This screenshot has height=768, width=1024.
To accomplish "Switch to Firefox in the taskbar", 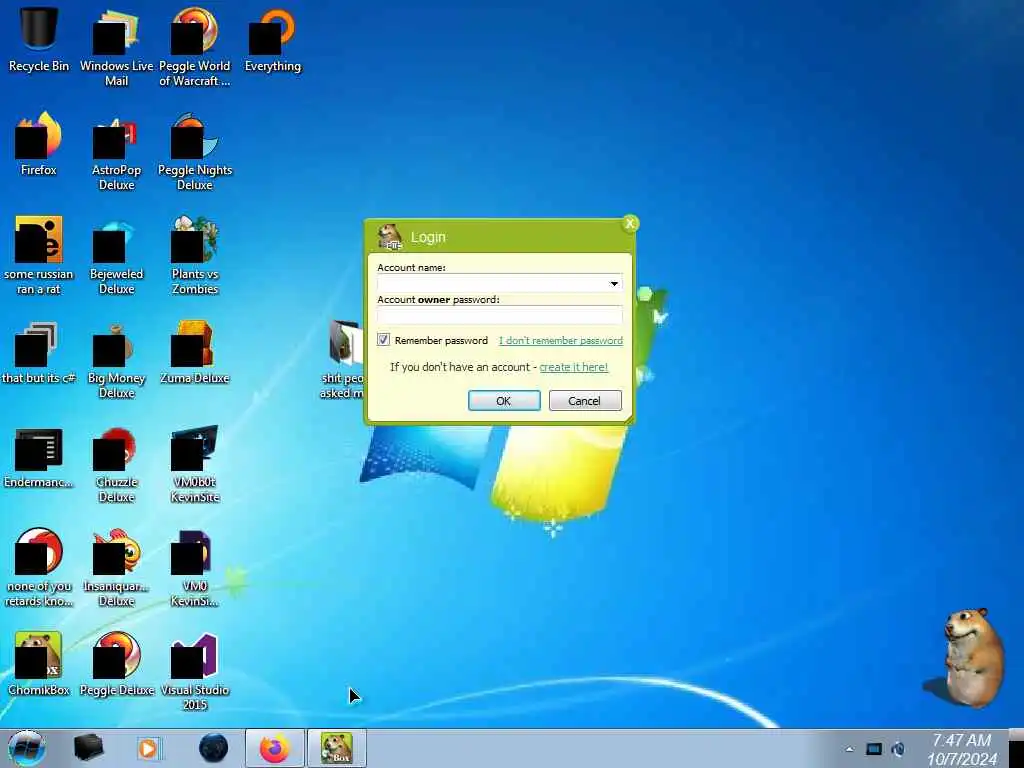I will [x=275, y=748].
